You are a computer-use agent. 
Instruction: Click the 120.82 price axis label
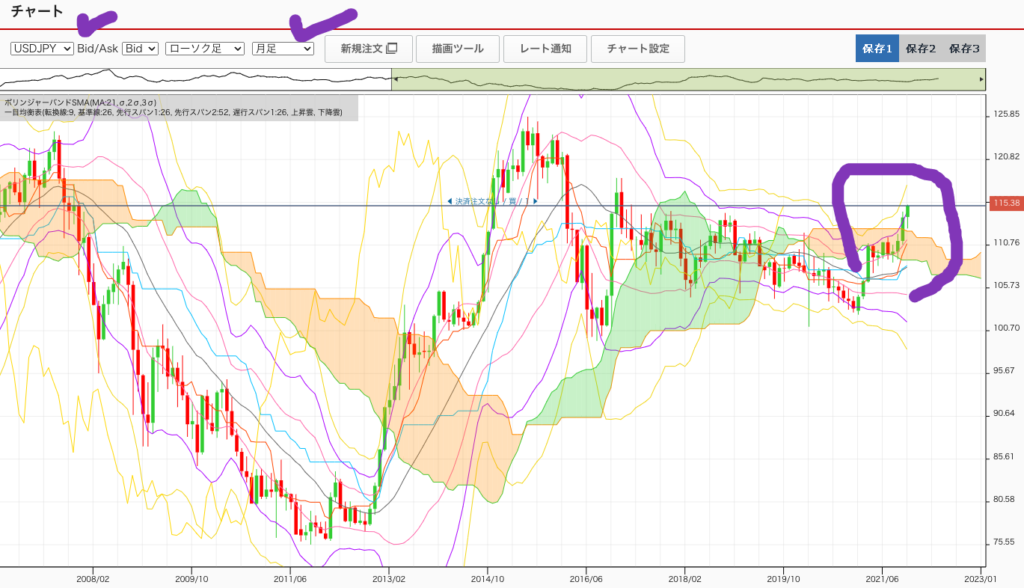click(x=1006, y=157)
